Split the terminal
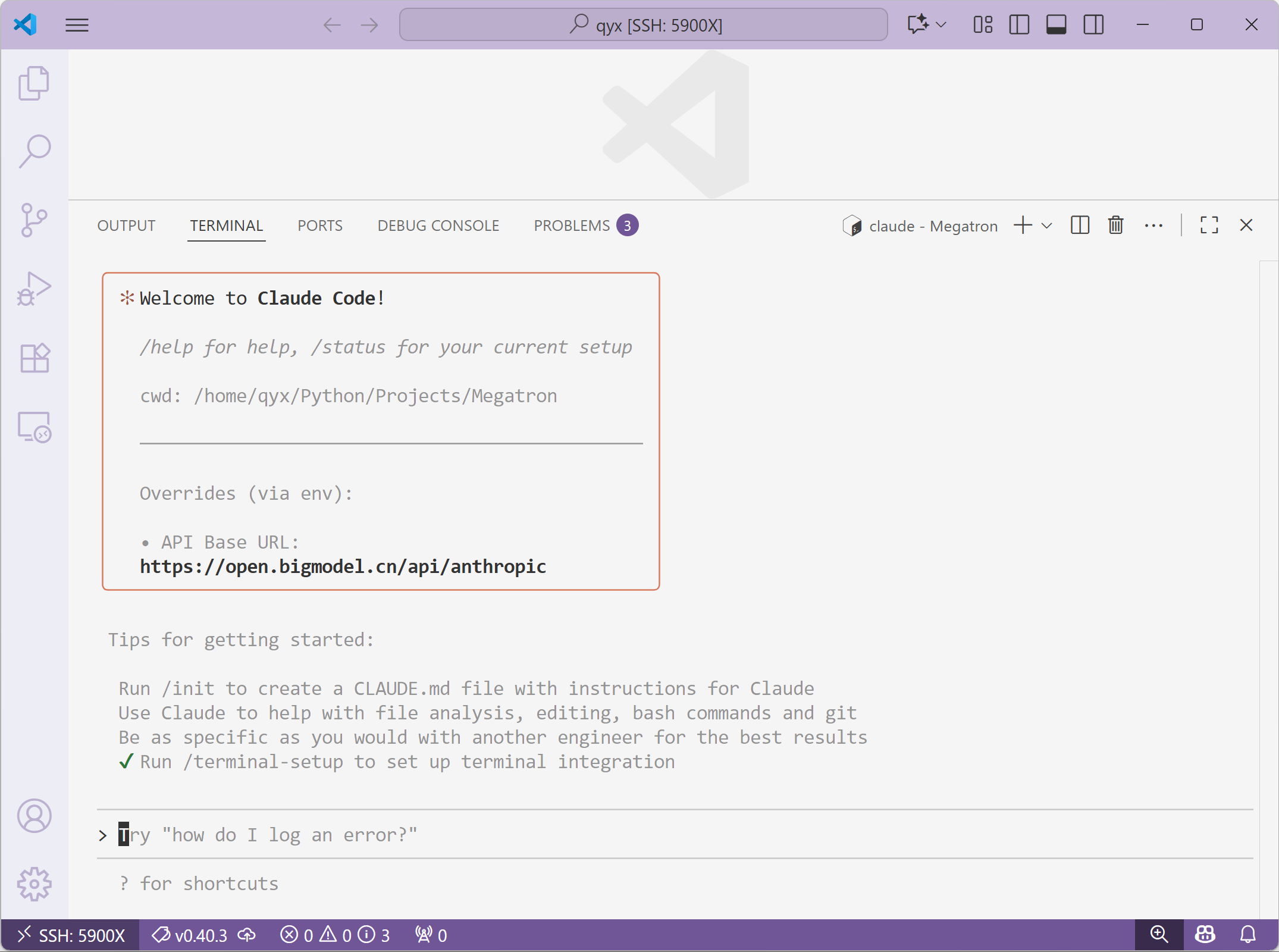Viewport: 1279px width, 952px height. coord(1080,226)
